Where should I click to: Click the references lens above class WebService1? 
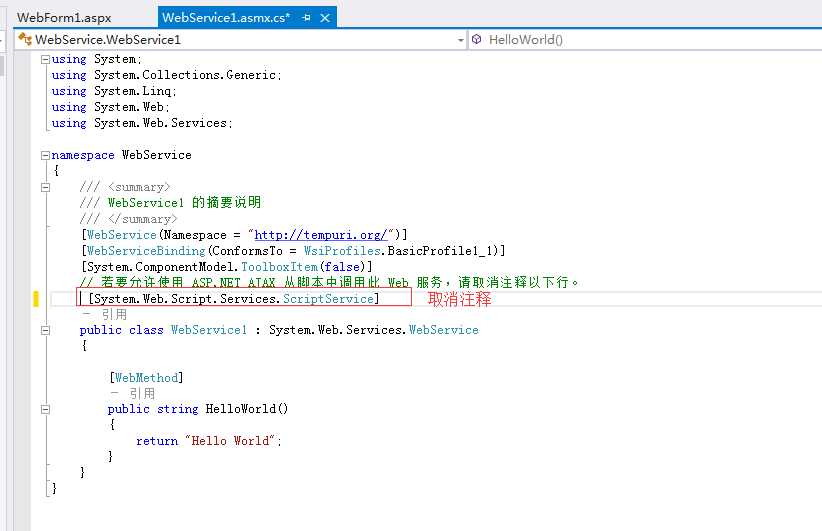[x=105, y=314]
